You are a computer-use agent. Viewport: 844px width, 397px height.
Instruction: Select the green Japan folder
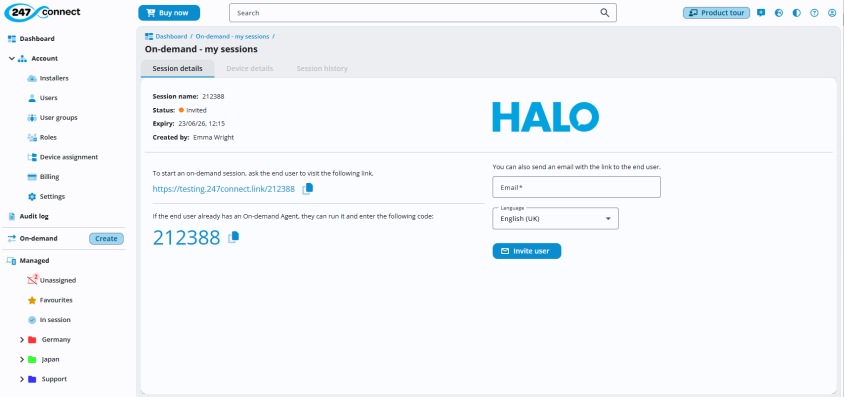[32, 359]
